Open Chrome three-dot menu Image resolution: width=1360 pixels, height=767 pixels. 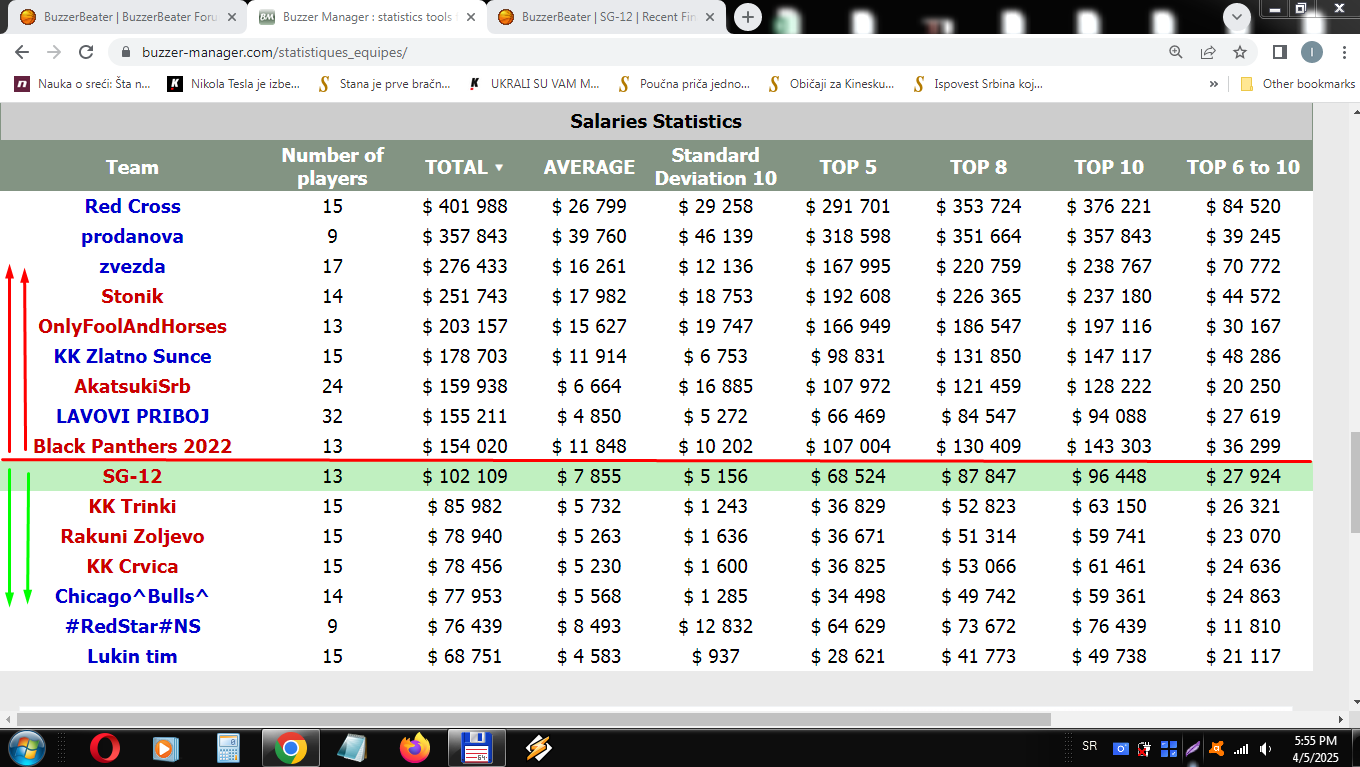point(1343,52)
